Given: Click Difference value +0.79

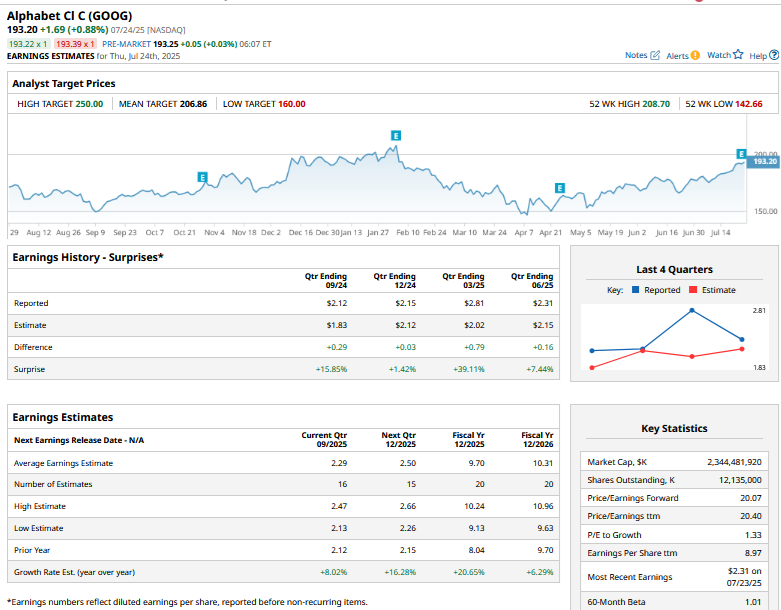Looking at the screenshot, I should pos(474,347).
